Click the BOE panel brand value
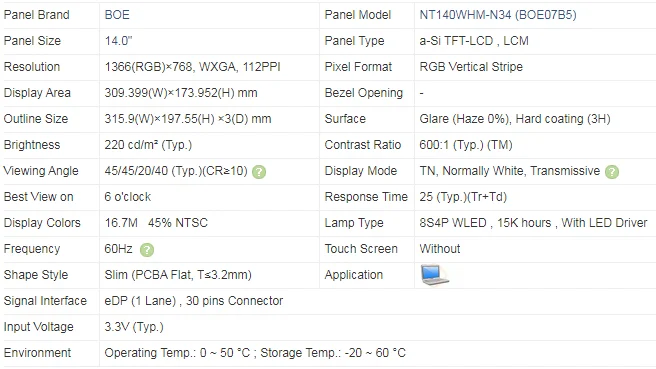The height and width of the screenshot is (369, 656). click(x=117, y=15)
